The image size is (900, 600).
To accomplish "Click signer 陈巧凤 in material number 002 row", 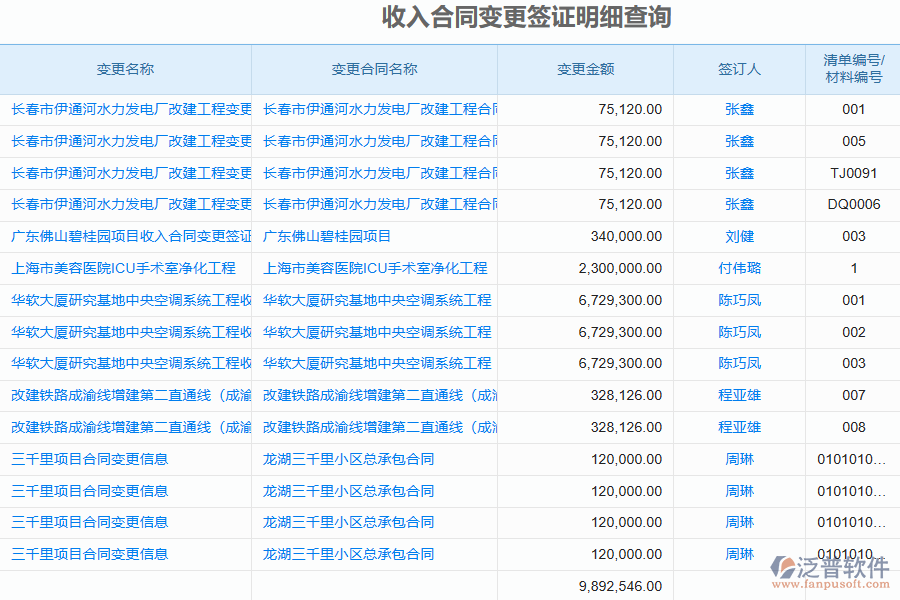I will click(739, 331).
